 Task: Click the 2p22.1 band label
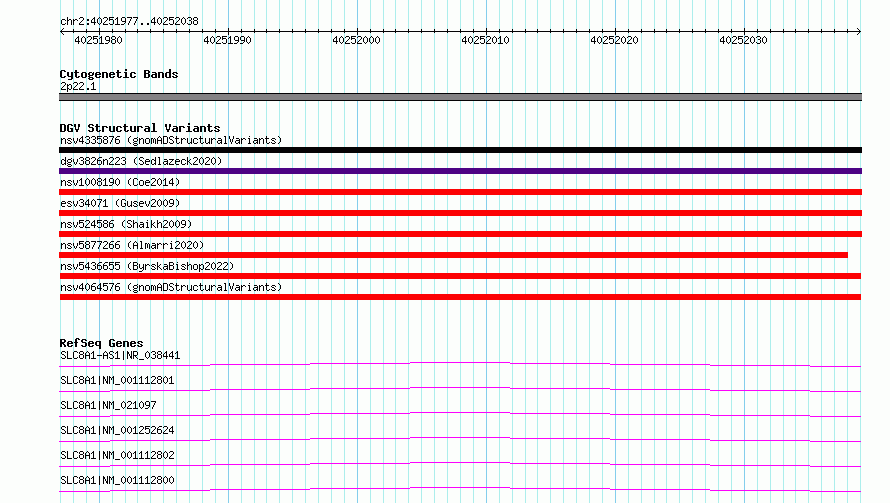(78, 86)
